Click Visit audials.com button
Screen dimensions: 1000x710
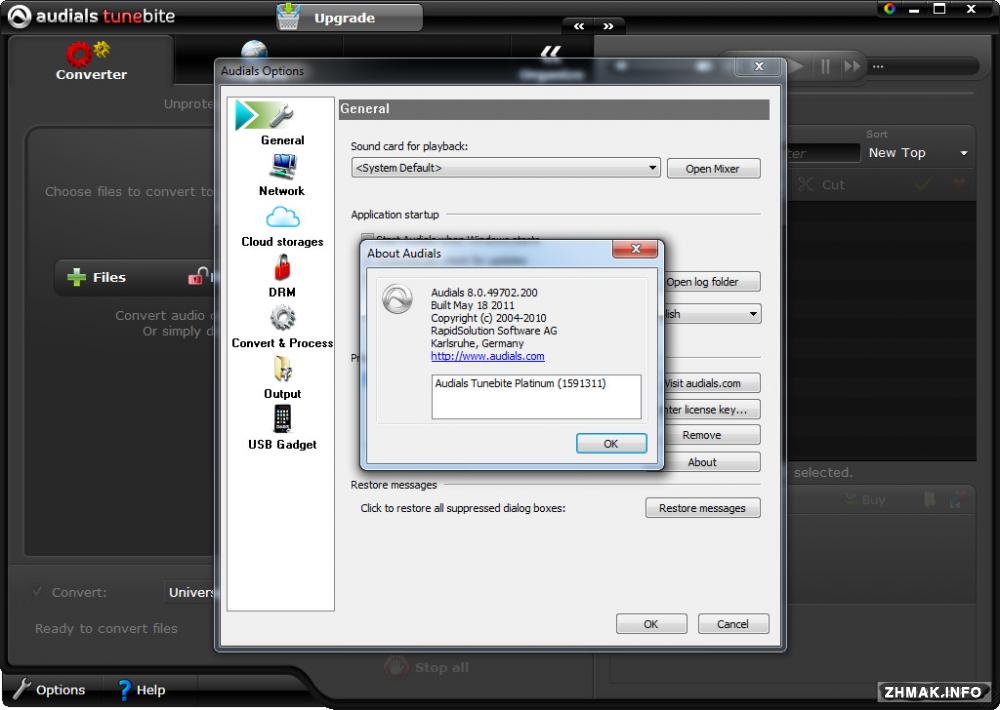tap(710, 383)
